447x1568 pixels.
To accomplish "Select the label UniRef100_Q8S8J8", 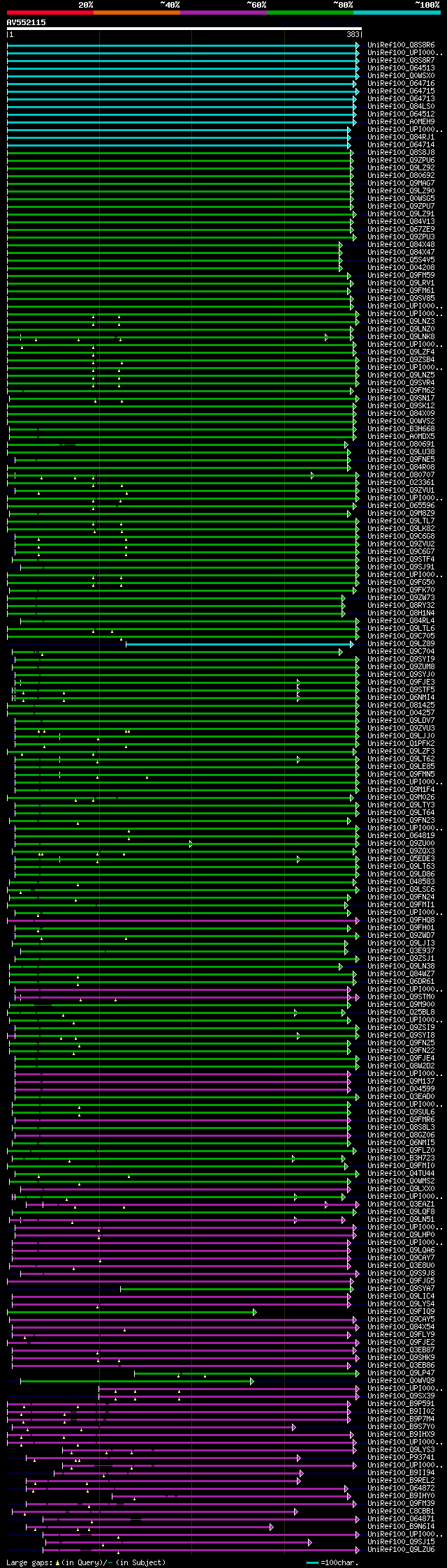I will coord(401,153).
